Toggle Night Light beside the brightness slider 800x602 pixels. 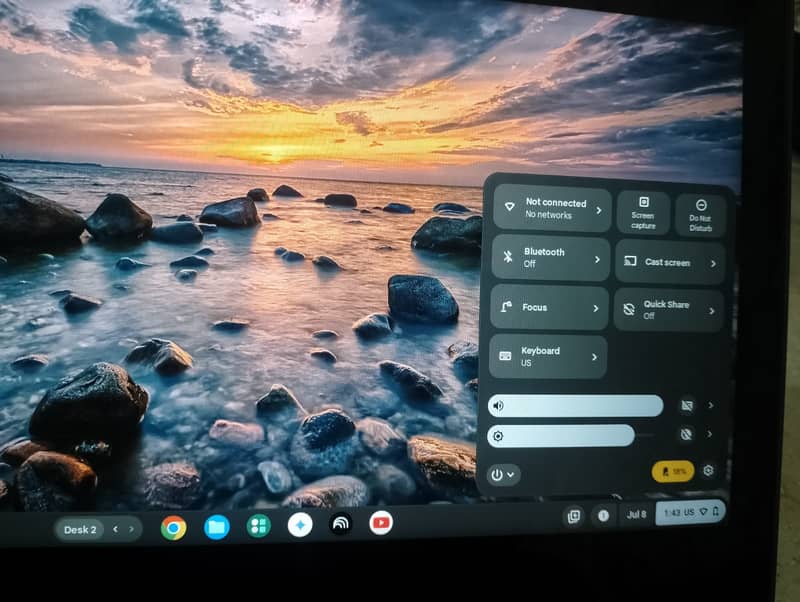click(686, 434)
